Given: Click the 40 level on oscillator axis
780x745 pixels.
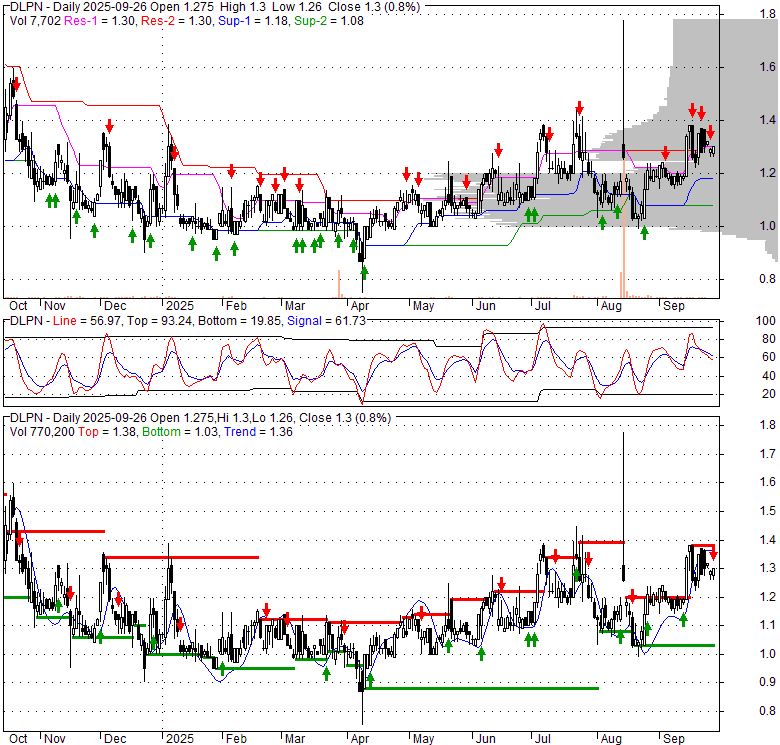Looking at the screenshot, I should pos(769,375).
